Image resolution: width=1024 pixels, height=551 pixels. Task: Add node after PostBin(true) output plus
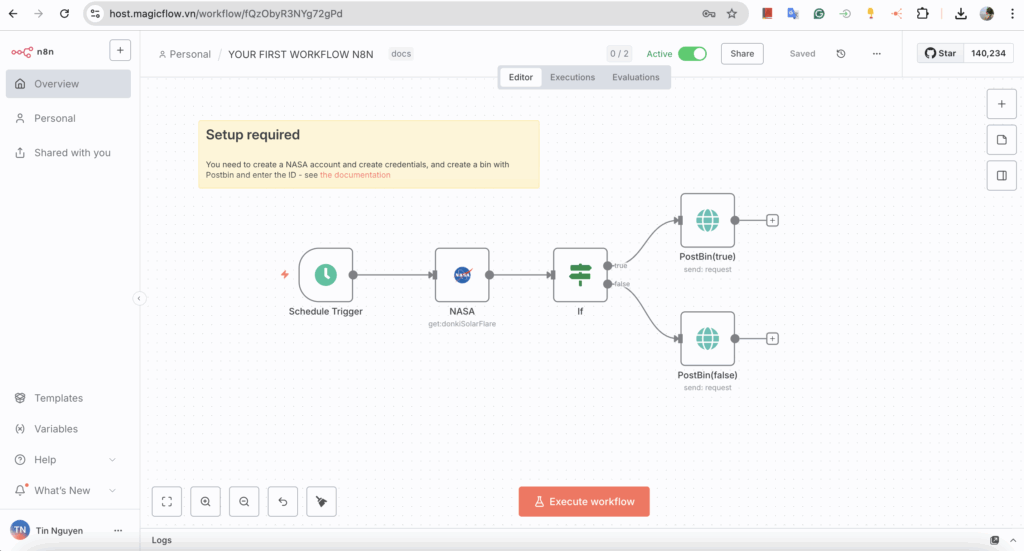pyautogui.click(x=773, y=220)
